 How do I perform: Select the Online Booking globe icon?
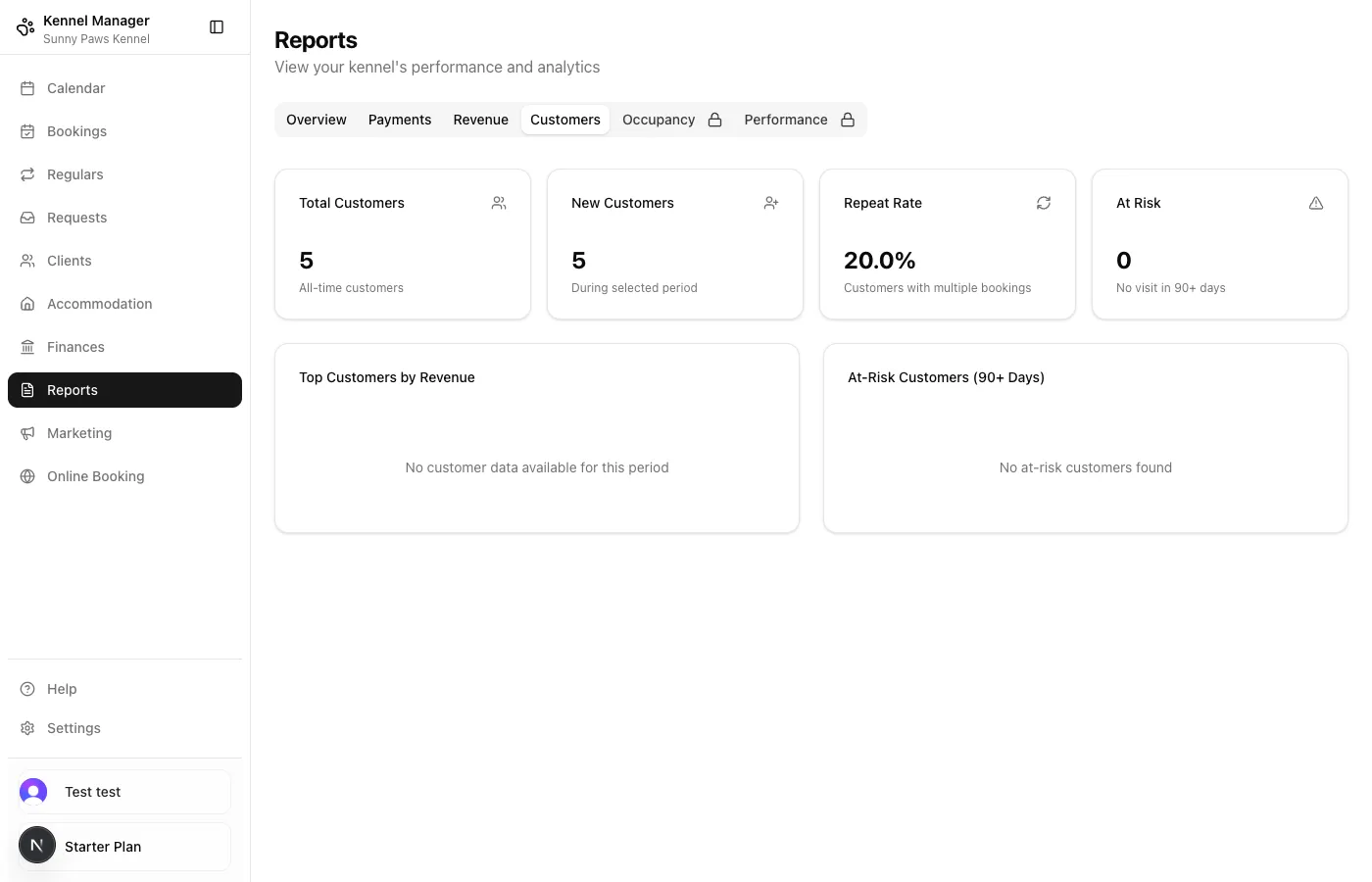(x=27, y=476)
